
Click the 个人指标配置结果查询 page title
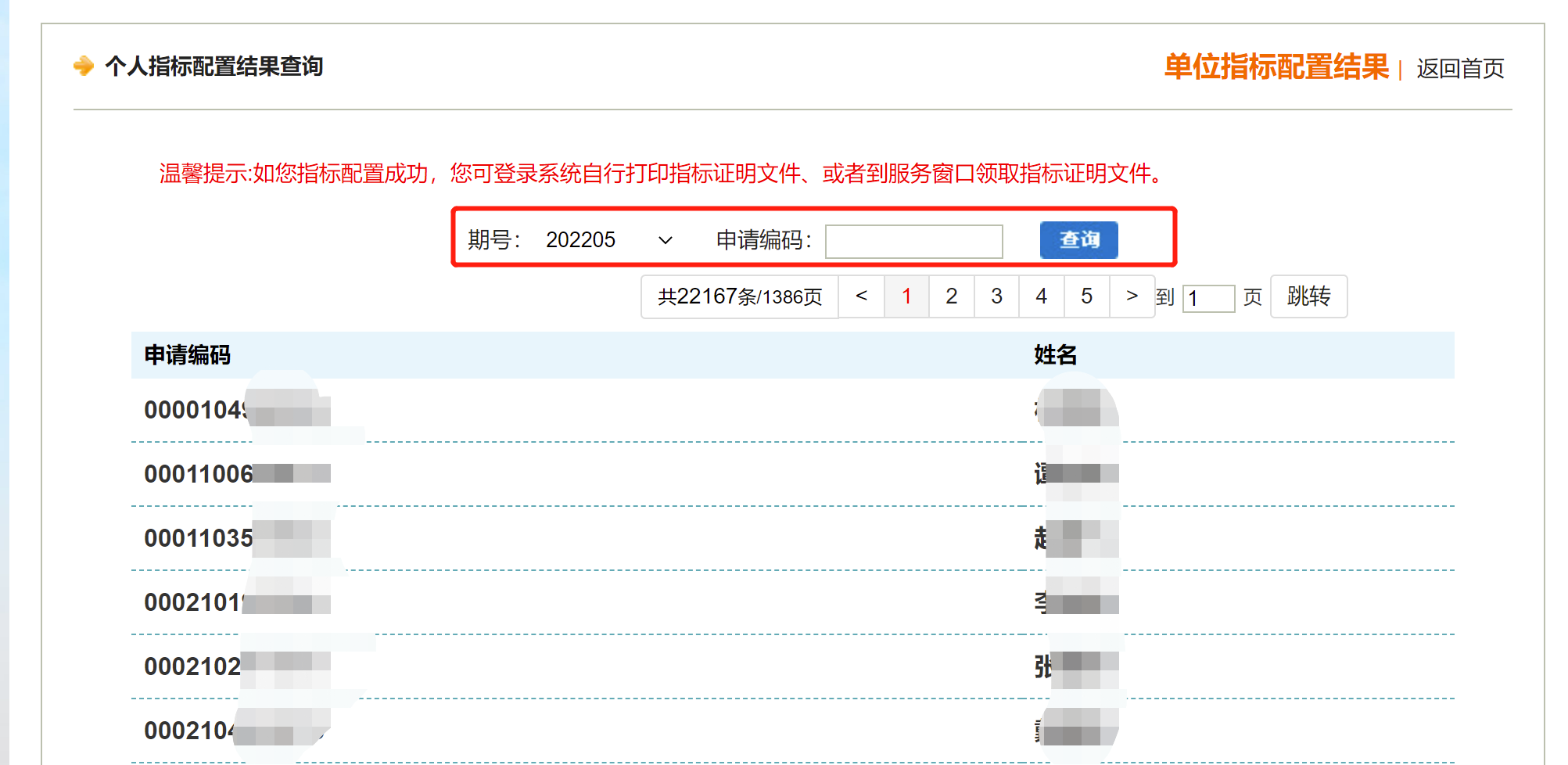(x=214, y=66)
